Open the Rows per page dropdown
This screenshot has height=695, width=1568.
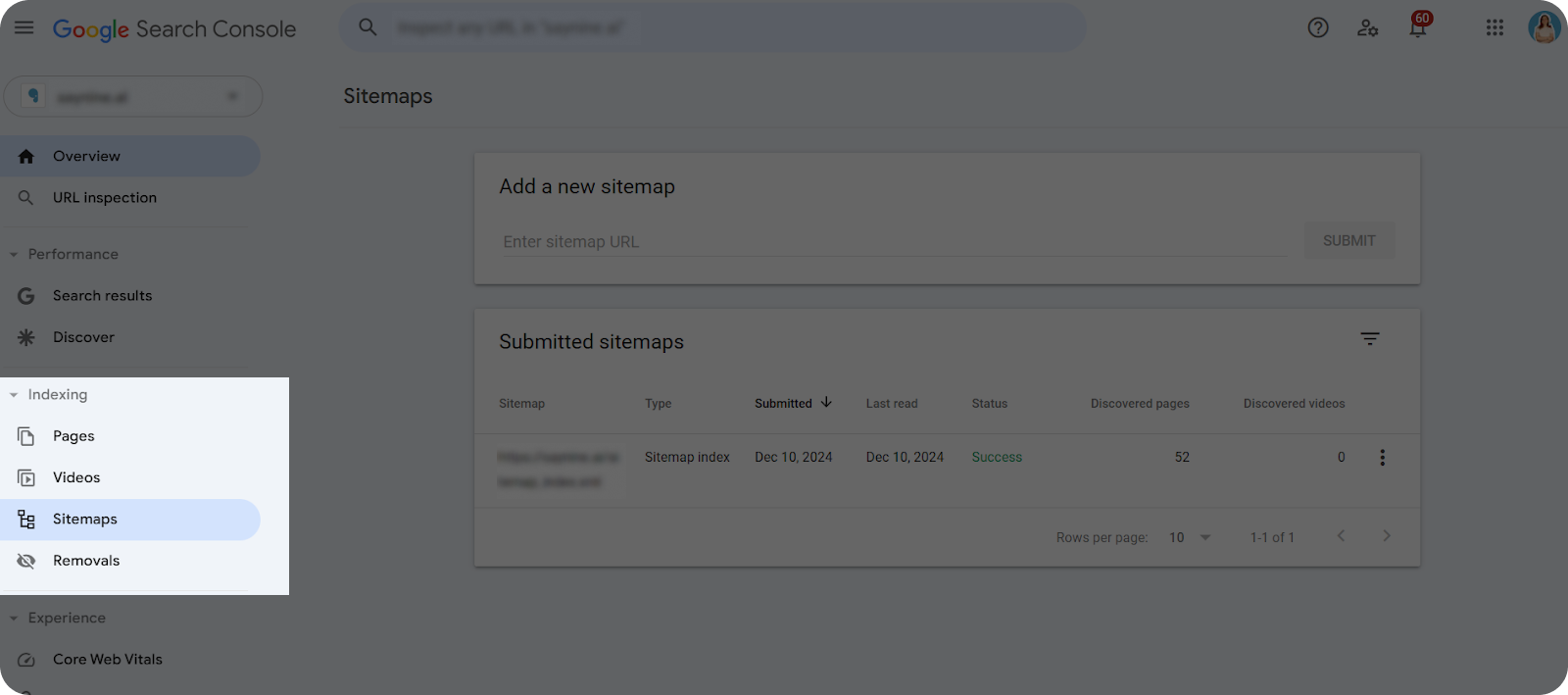(x=1189, y=536)
